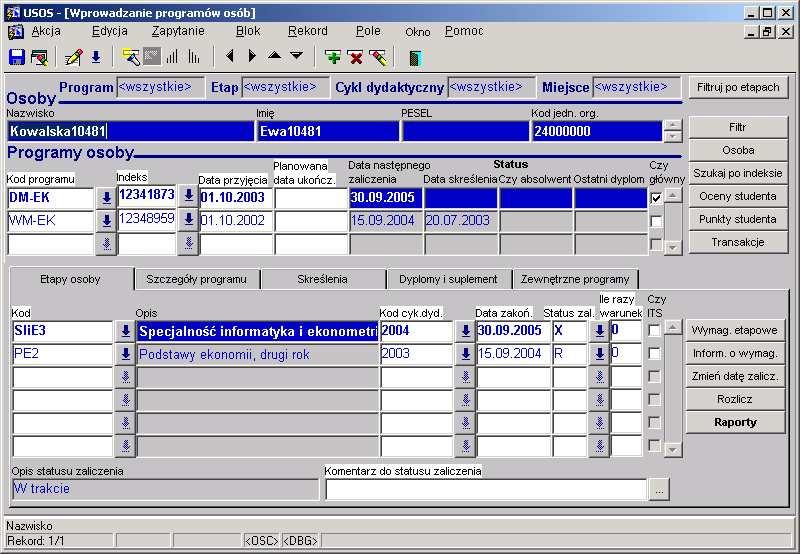800x554 pixels.
Task: Click the ascending bars sort icon
Action: point(172,56)
